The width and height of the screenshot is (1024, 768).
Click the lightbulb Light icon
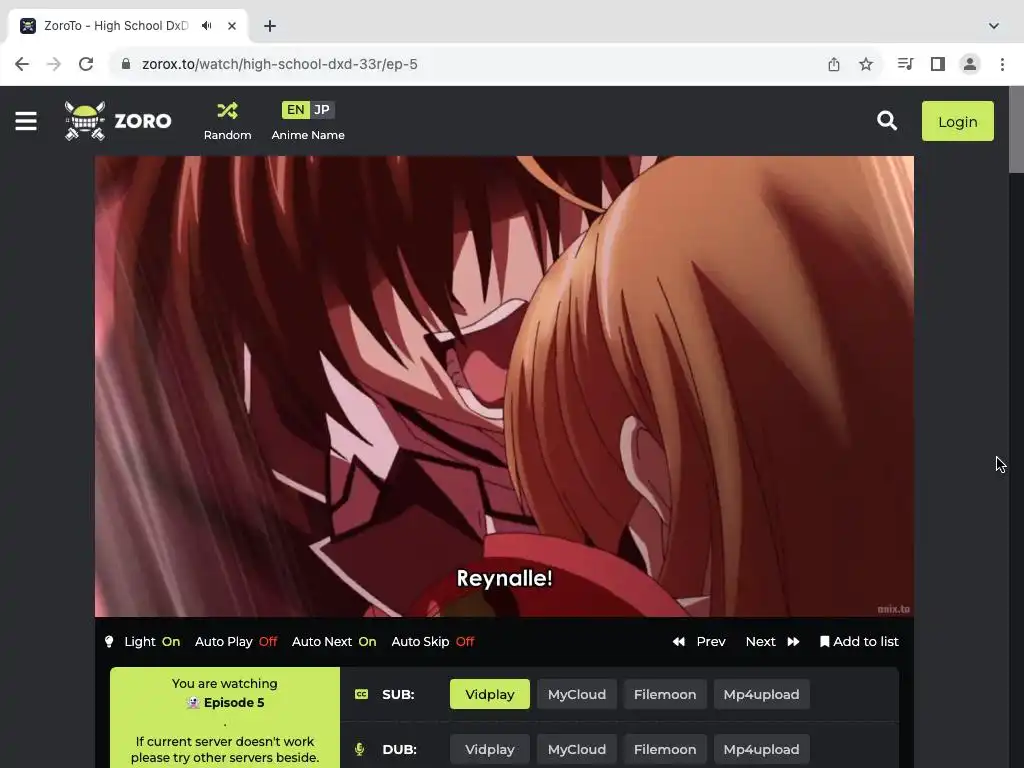109,642
